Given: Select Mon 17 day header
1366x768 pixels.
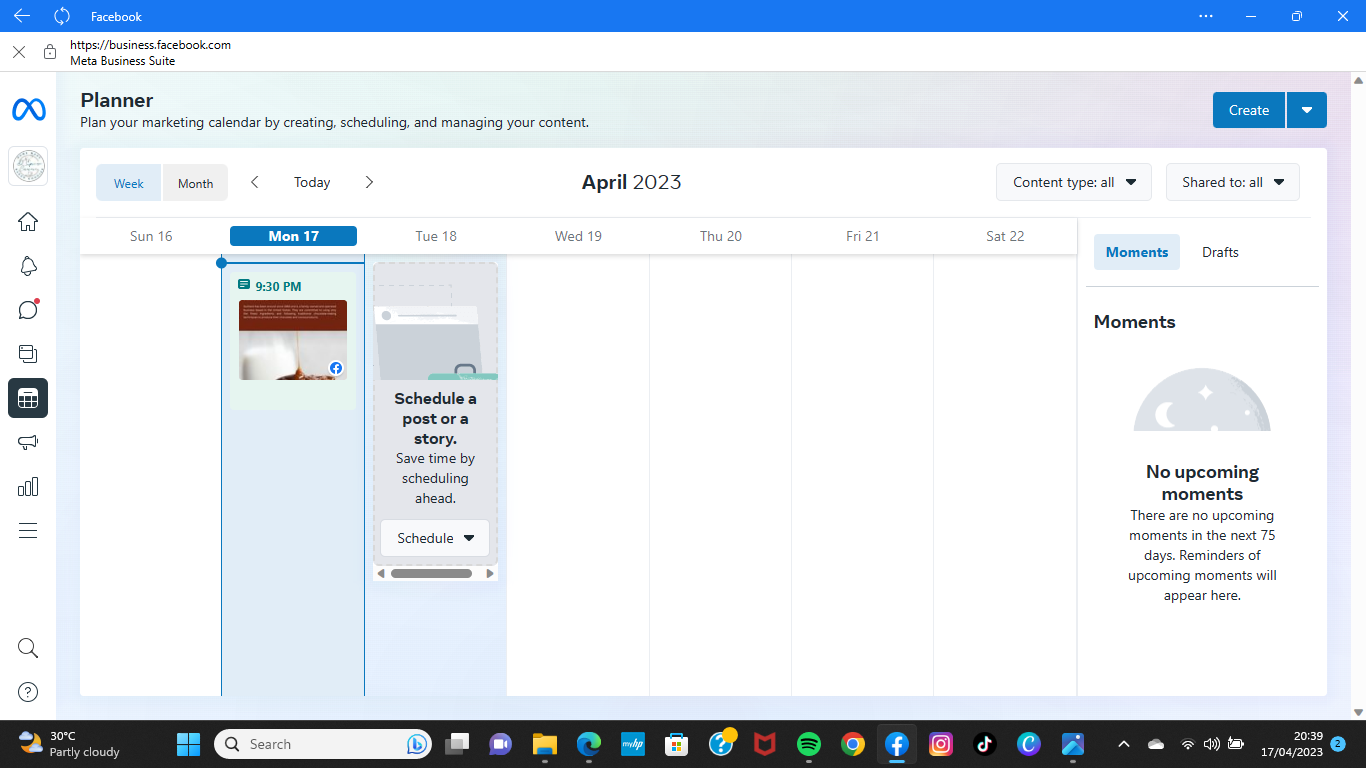Looking at the screenshot, I should [293, 236].
